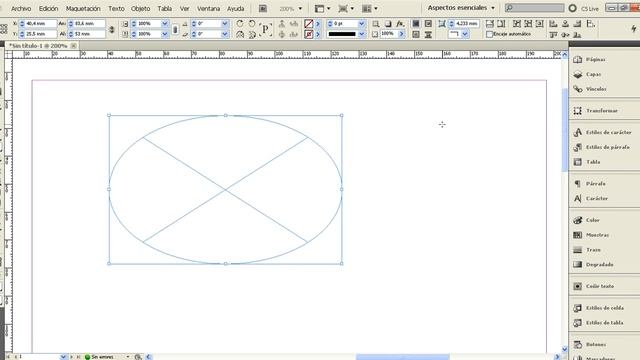Open the Muestras swatches panel
The width and height of the screenshot is (640, 360).
[591, 235]
